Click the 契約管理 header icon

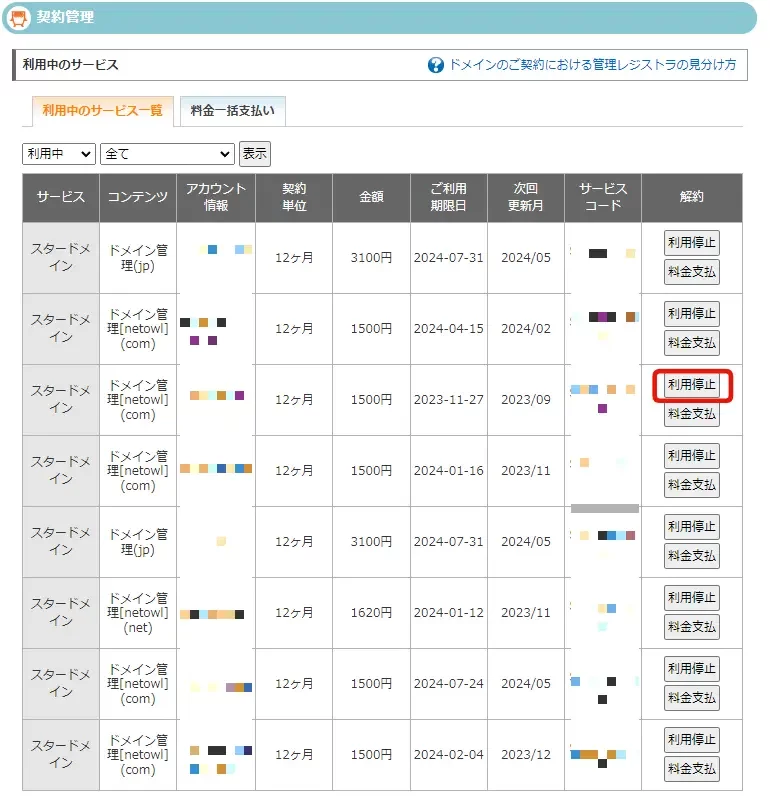19,17
